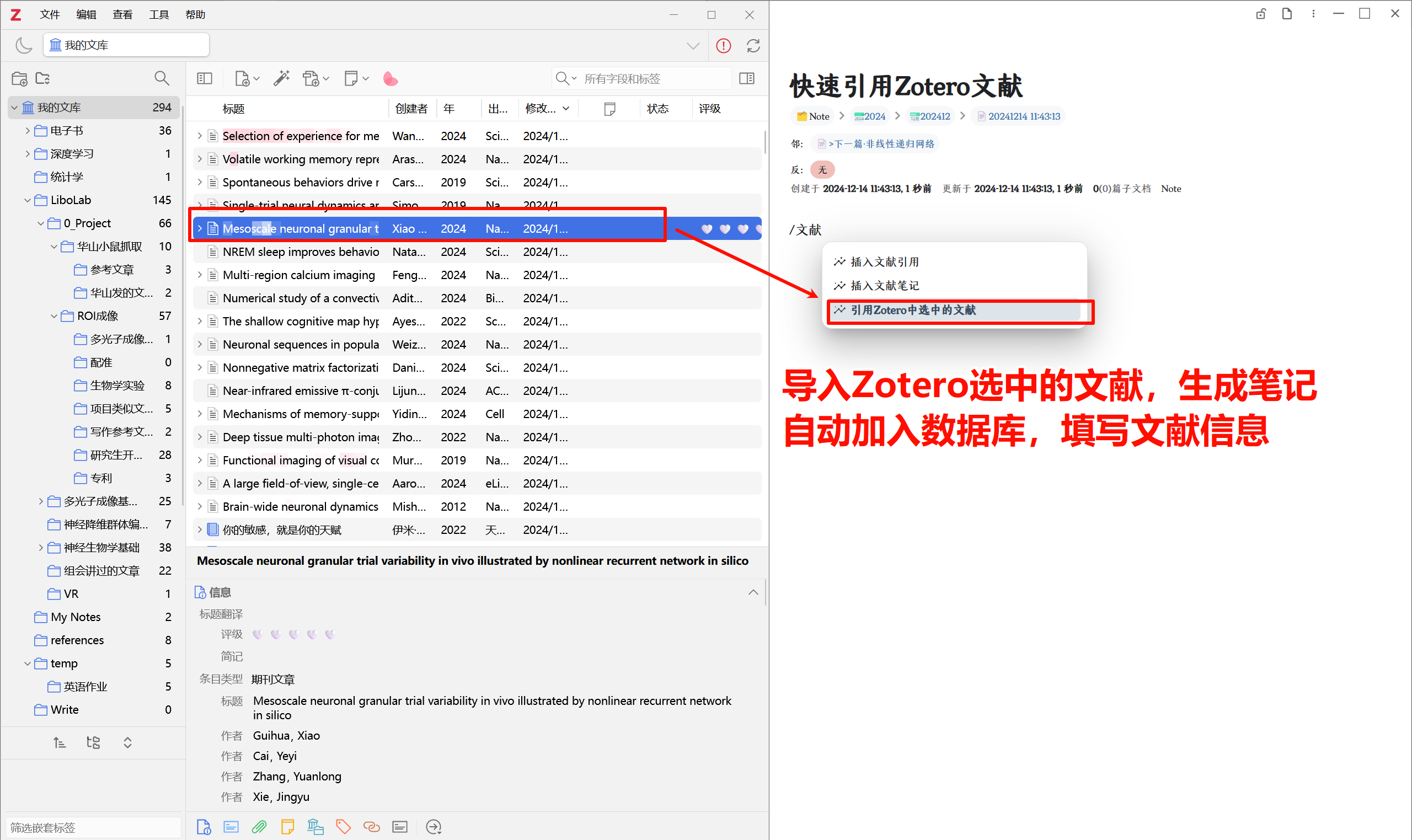Click the third heart in 评级 row
Image resolution: width=1412 pixels, height=840 pixels.
294,634
